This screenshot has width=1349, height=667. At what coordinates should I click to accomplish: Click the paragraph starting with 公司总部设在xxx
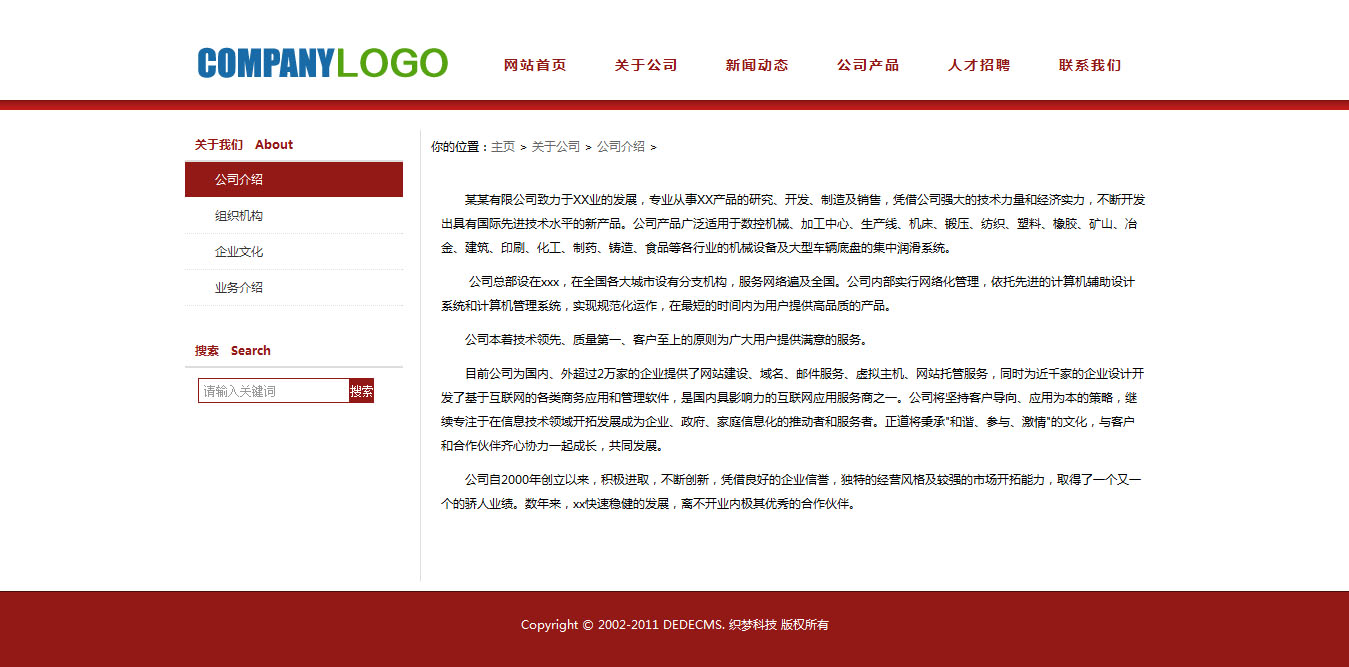pos(788,294)
